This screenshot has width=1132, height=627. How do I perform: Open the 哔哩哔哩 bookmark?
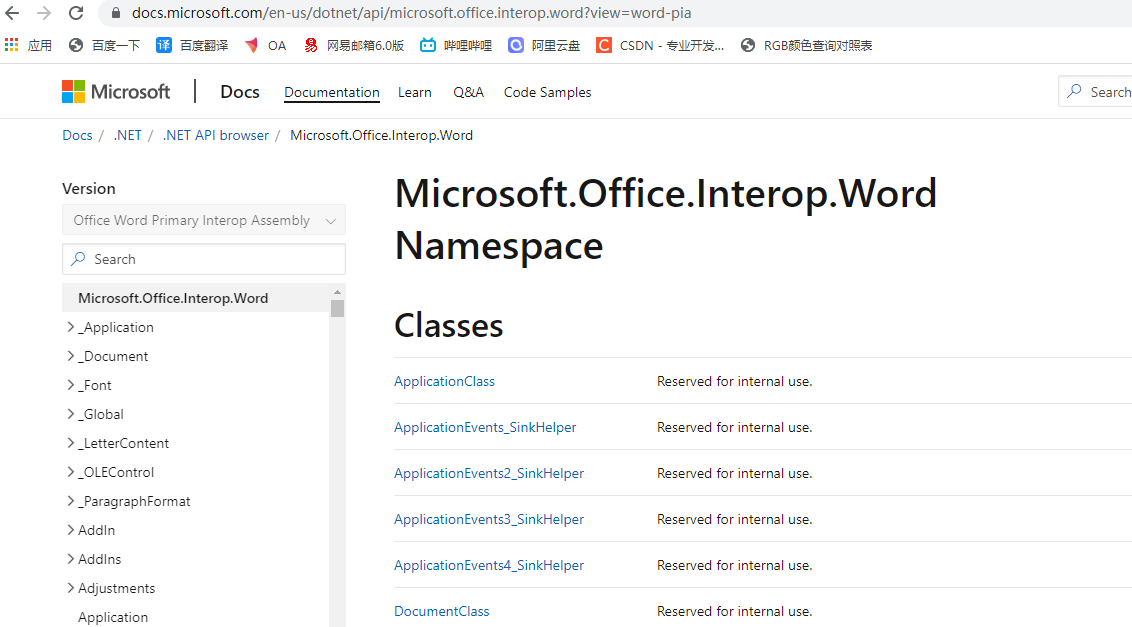[x=456, y=46]
